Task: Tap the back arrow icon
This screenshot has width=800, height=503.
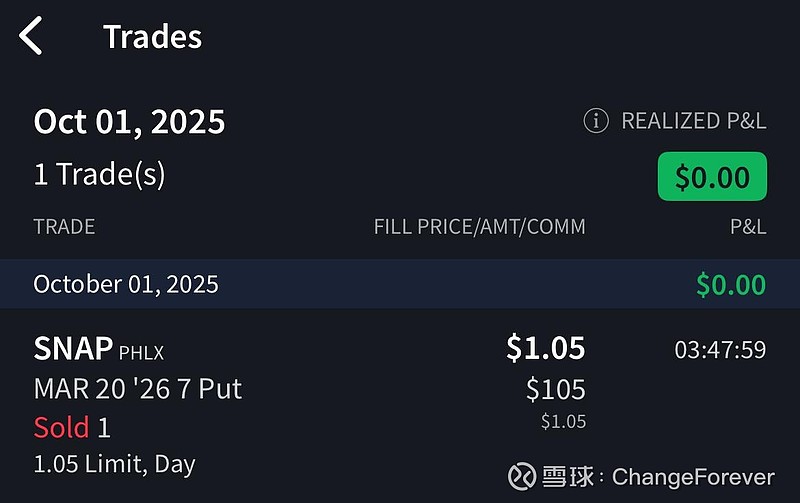Action: pos(32,37)
